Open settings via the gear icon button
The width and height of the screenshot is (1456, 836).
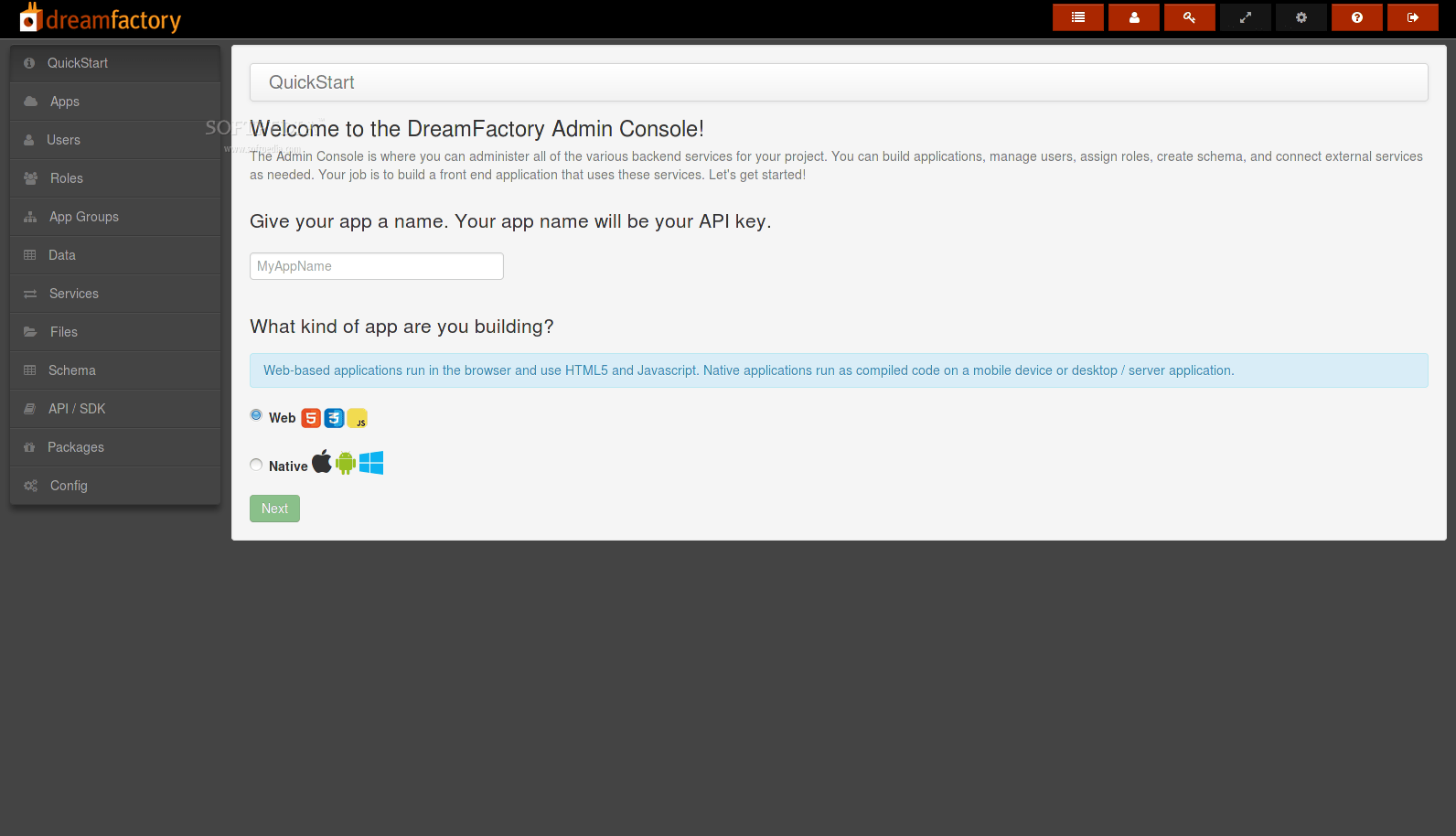click(1301, 17)
